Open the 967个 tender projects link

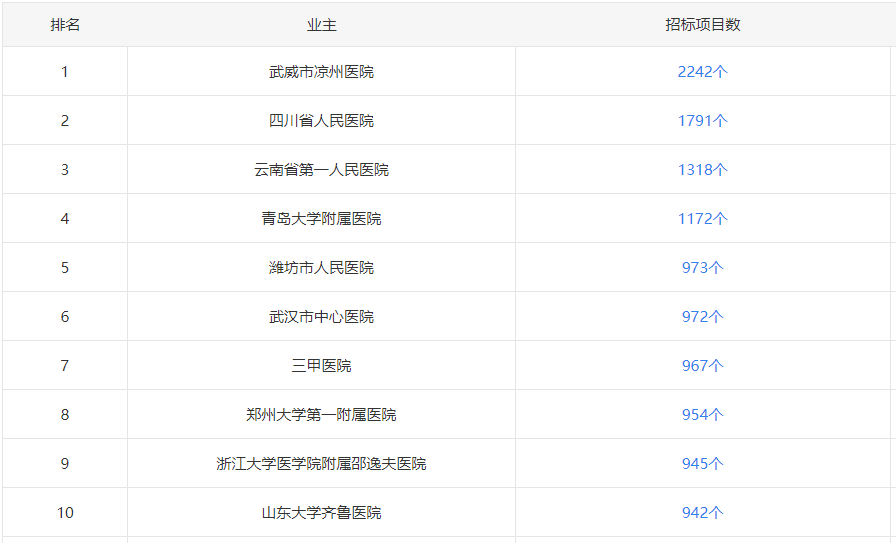(x=702, y=366)
